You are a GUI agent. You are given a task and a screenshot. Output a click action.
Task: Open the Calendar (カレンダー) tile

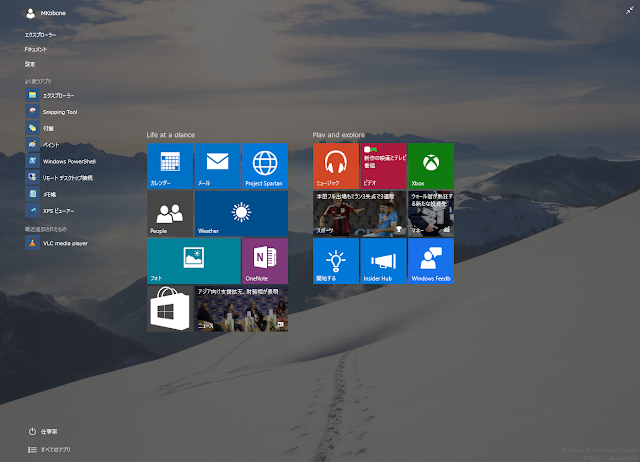(170, 166)
